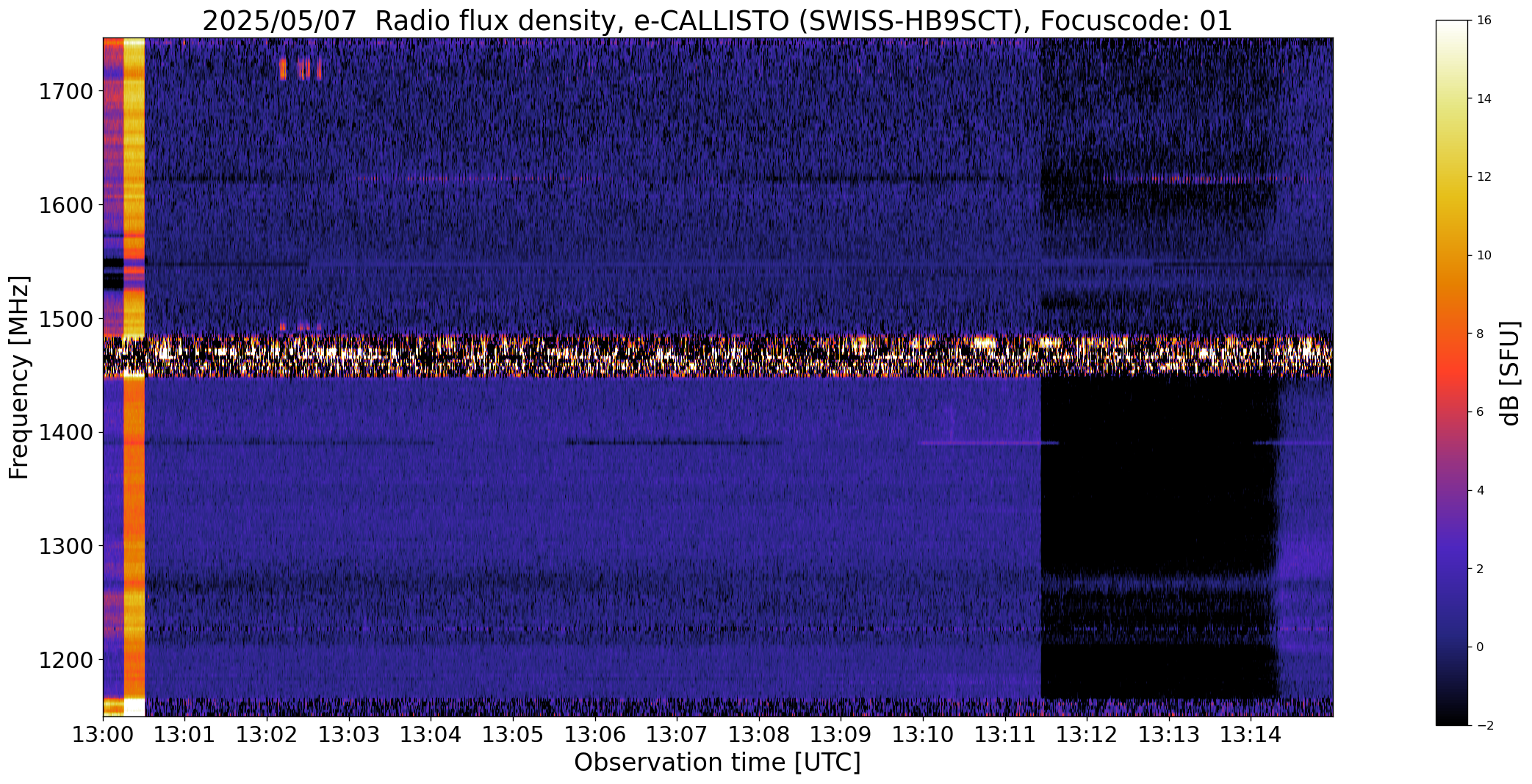Screen dimensions: 1532x784
Task: Click the 'dB [SFU]' colorbar label
Action: tap(1510, 373)
